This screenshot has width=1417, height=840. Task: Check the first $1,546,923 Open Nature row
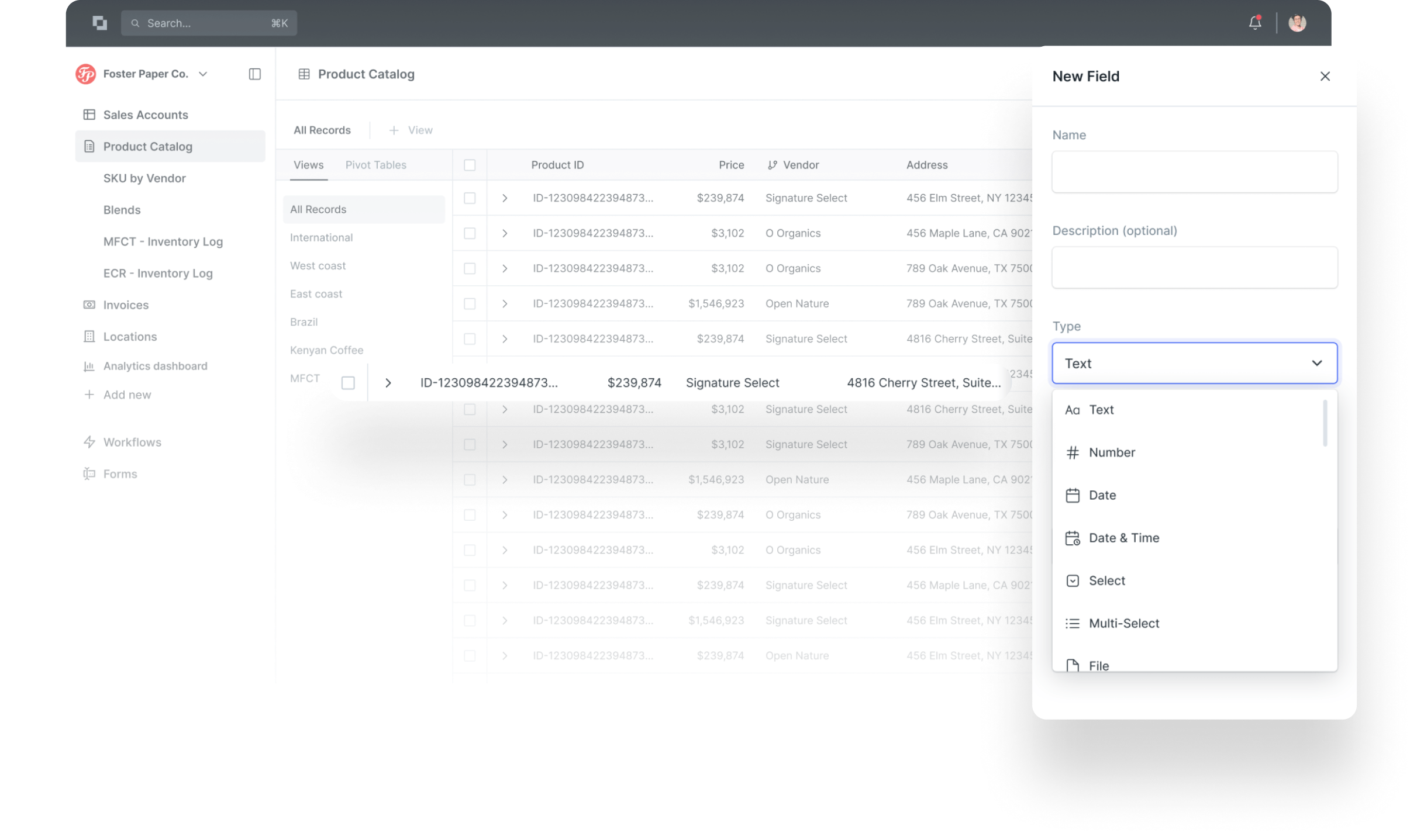coord(470,303)
